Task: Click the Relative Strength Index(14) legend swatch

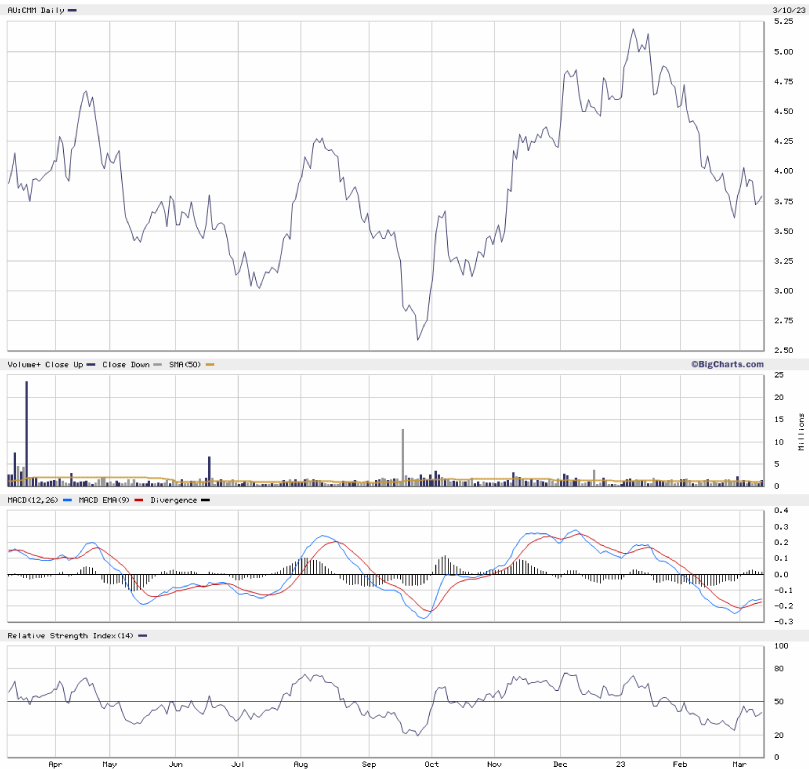Action: tap(142, 636)
